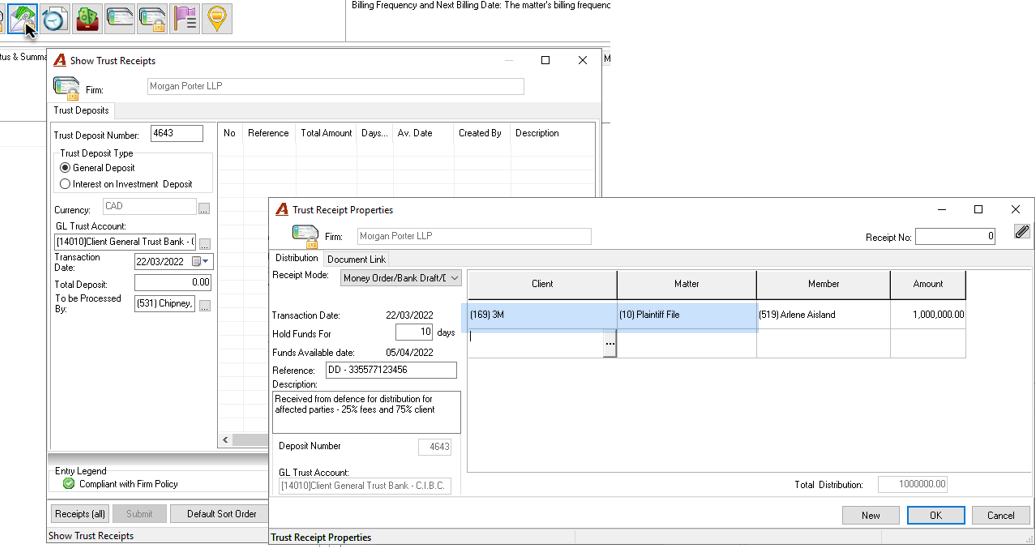Screen dimensions: 1035x556
Task: Click the paperclip attachment icon in Trust Receipt Properties
Action: [x=1022, y=232]
